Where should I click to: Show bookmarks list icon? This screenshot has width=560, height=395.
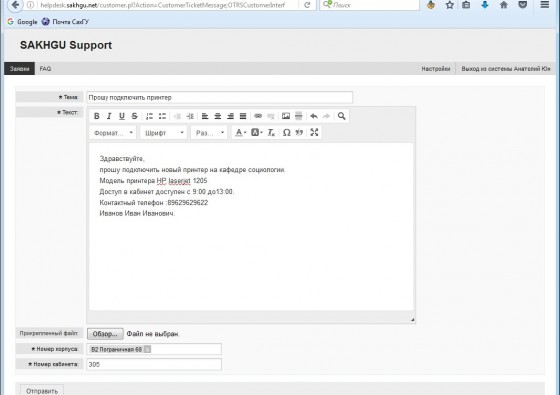pos(466,5)
